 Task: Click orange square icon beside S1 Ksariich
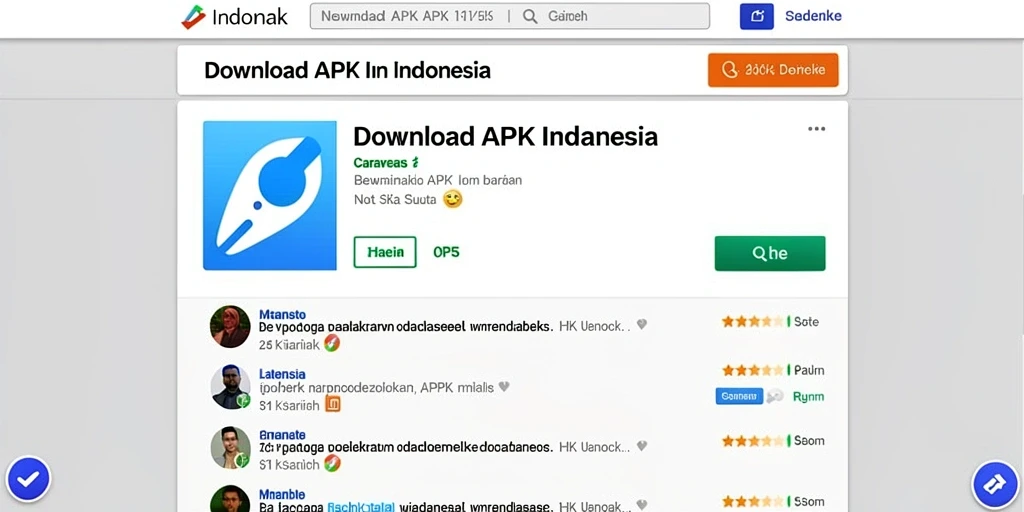[333, 405]
